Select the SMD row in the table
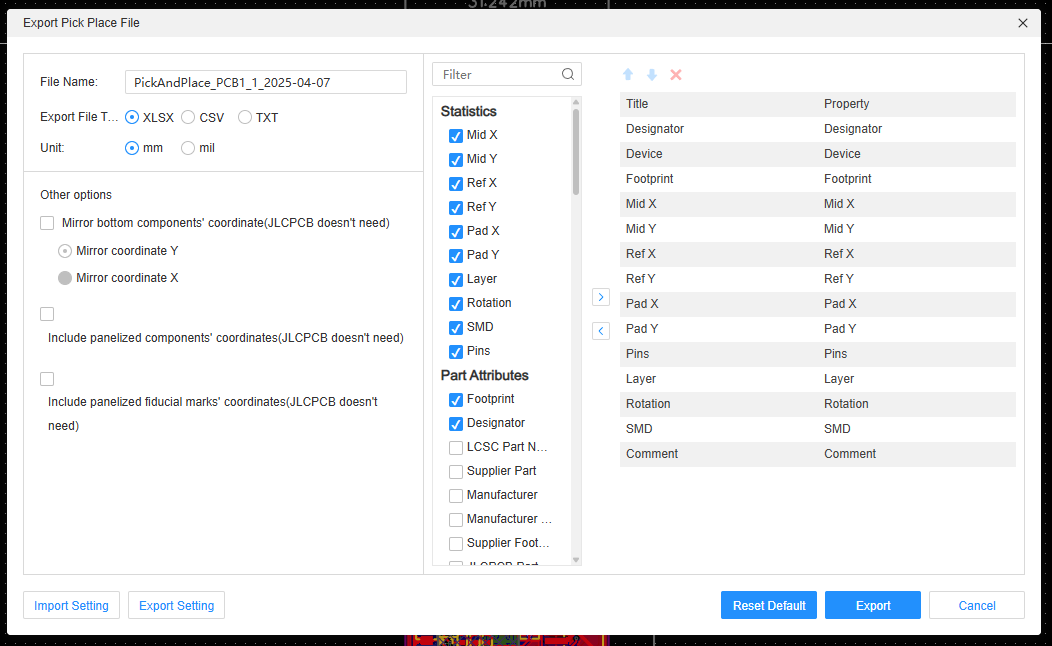The image size is (1052, 646). pos(817,429)
